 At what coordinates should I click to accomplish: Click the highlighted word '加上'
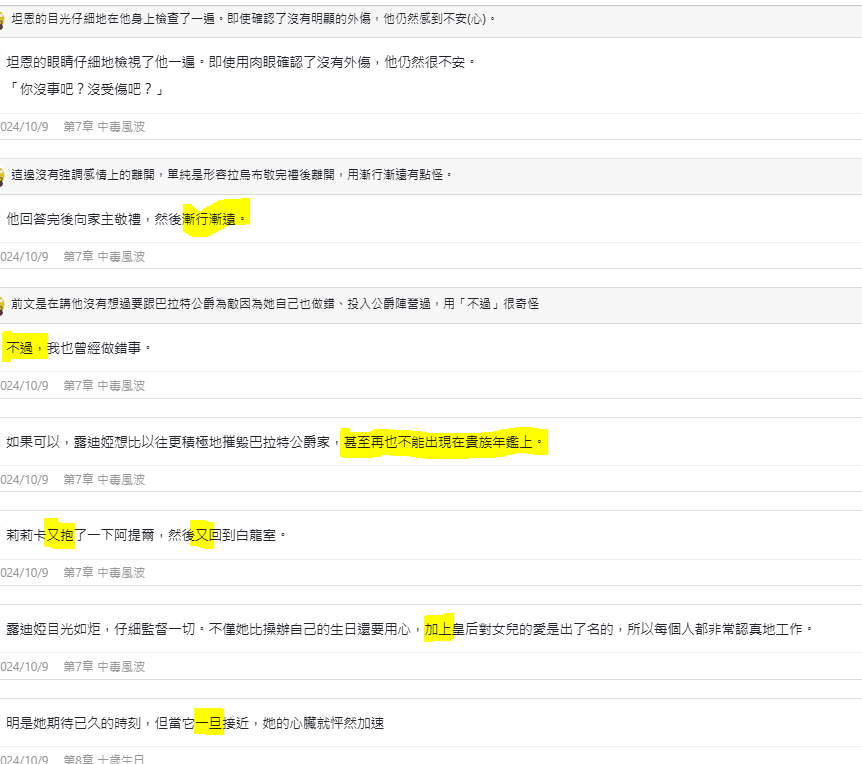pos(438,629)
